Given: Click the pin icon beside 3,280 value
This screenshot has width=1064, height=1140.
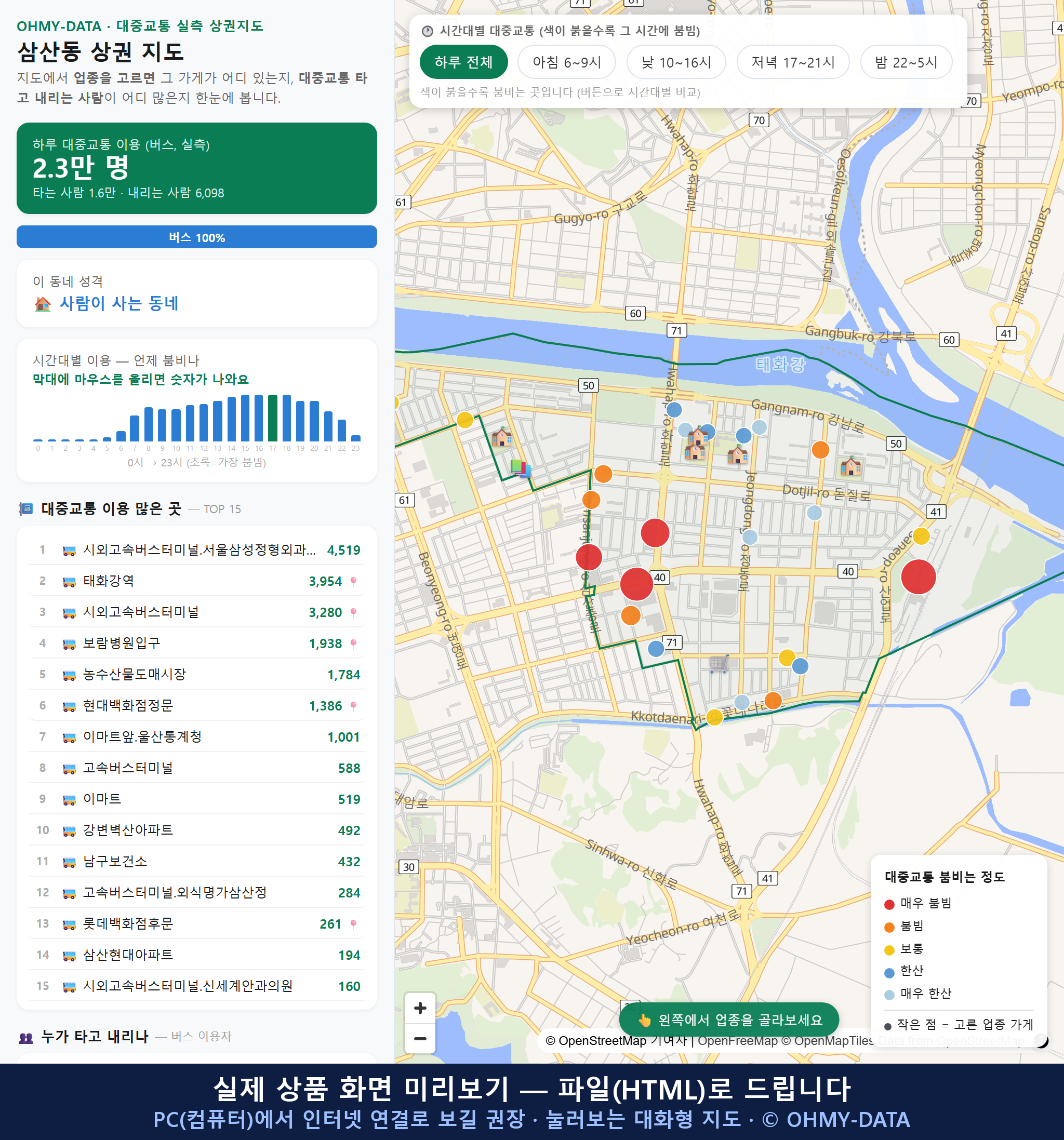Looking at the screenshot, I should [x=353, y=612].
